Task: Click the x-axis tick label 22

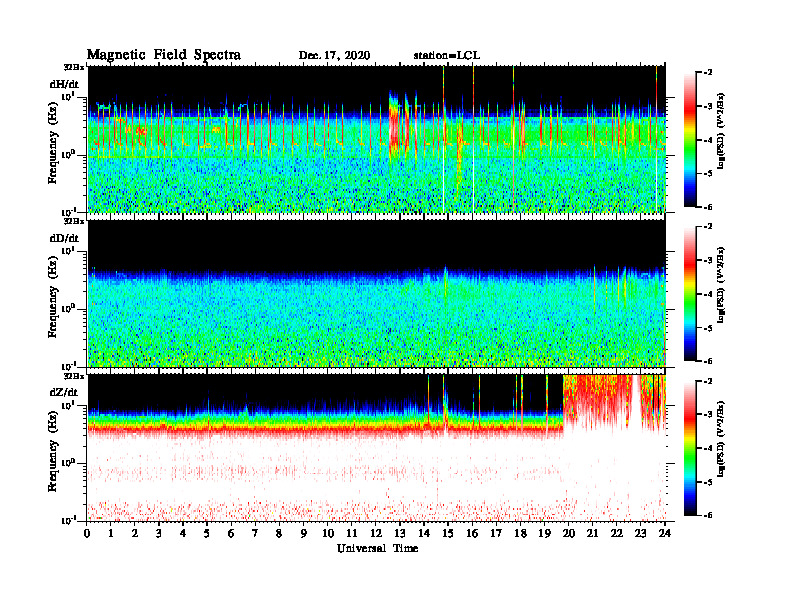Action: (x=616, y=534)
